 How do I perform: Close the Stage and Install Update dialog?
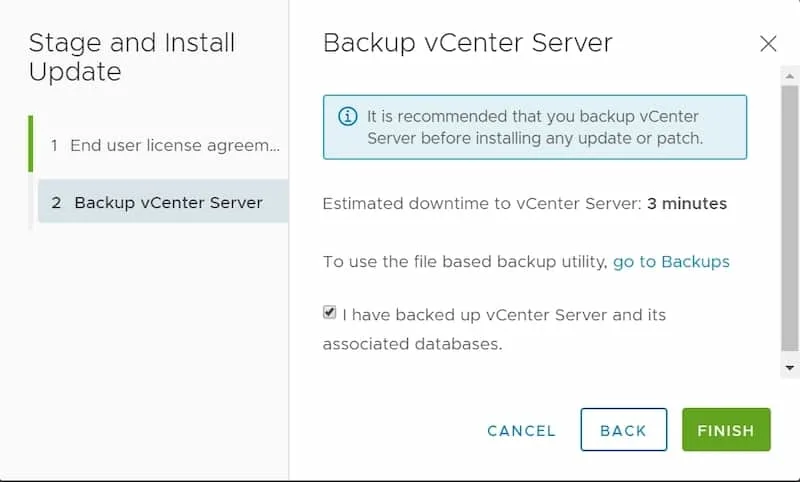pos(768,44)
